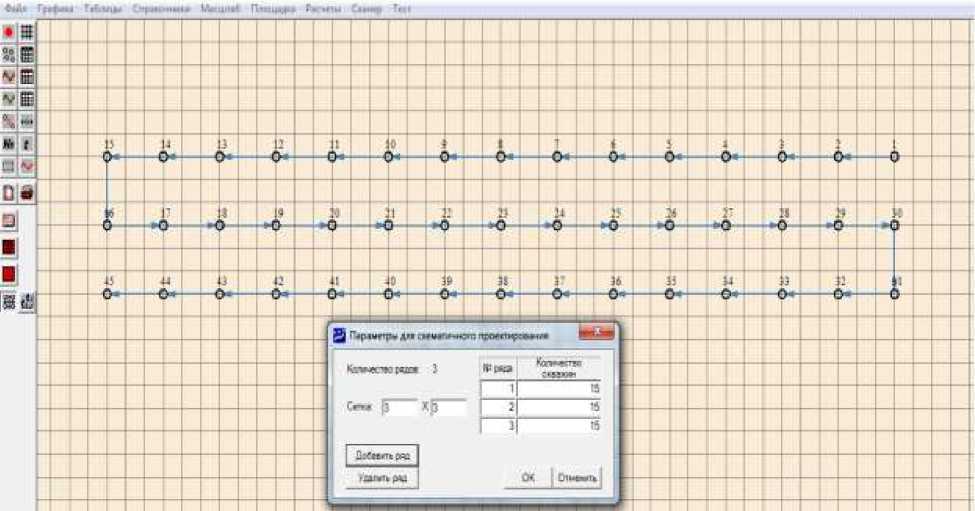Screen dimensions: 975x511
Task: Select row 2 well count cell
Action: click(558, 407)
